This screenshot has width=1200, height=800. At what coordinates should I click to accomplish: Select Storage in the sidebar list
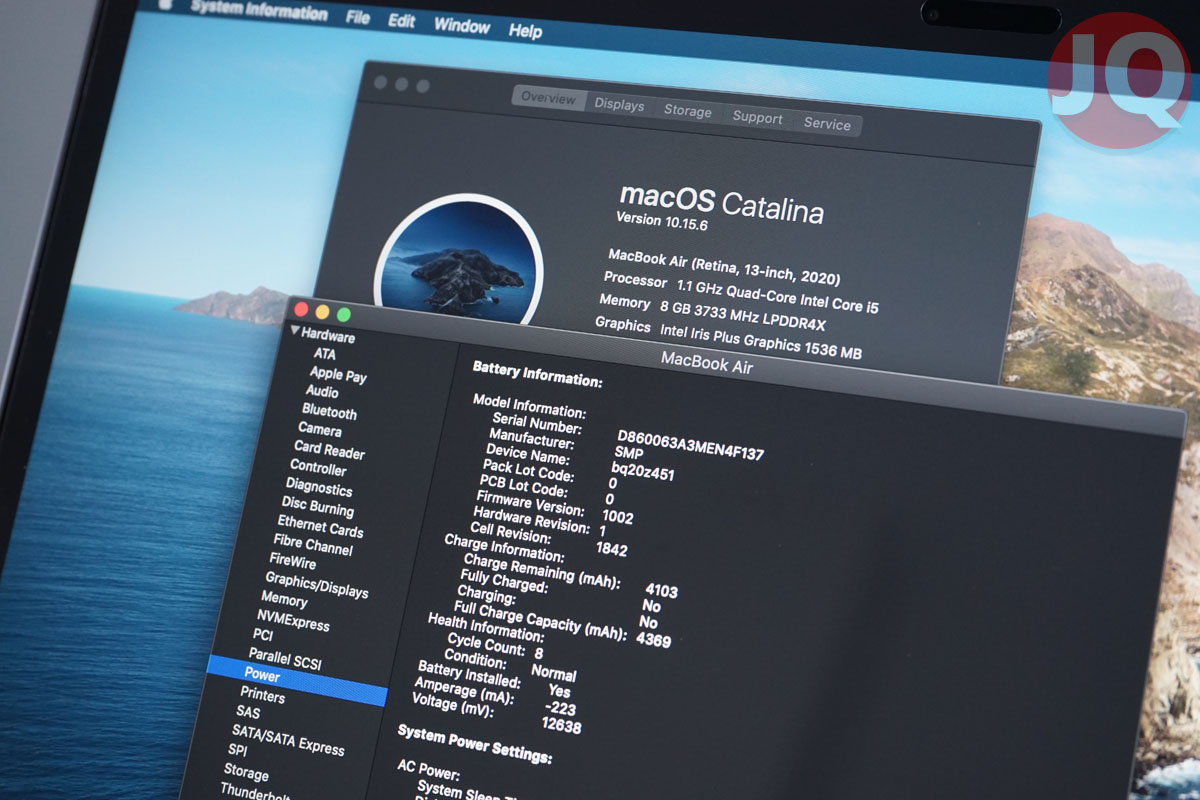point(246,771)
